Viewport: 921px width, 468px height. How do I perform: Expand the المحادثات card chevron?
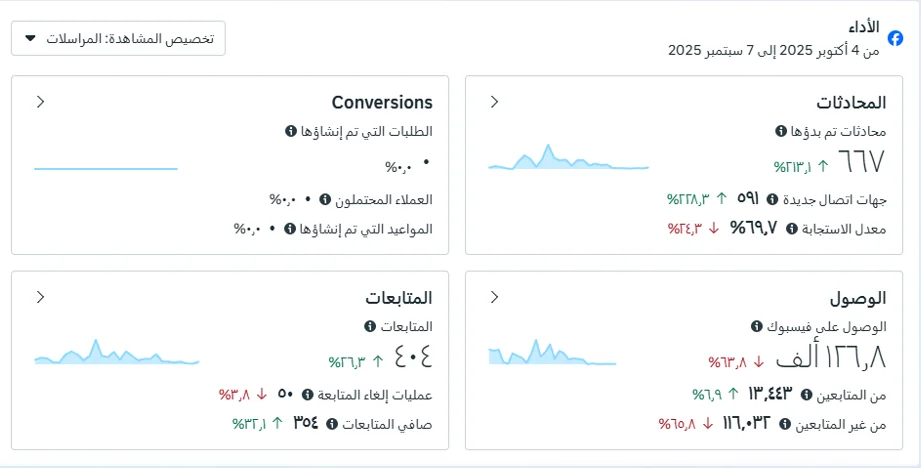(x=494, y=102)
